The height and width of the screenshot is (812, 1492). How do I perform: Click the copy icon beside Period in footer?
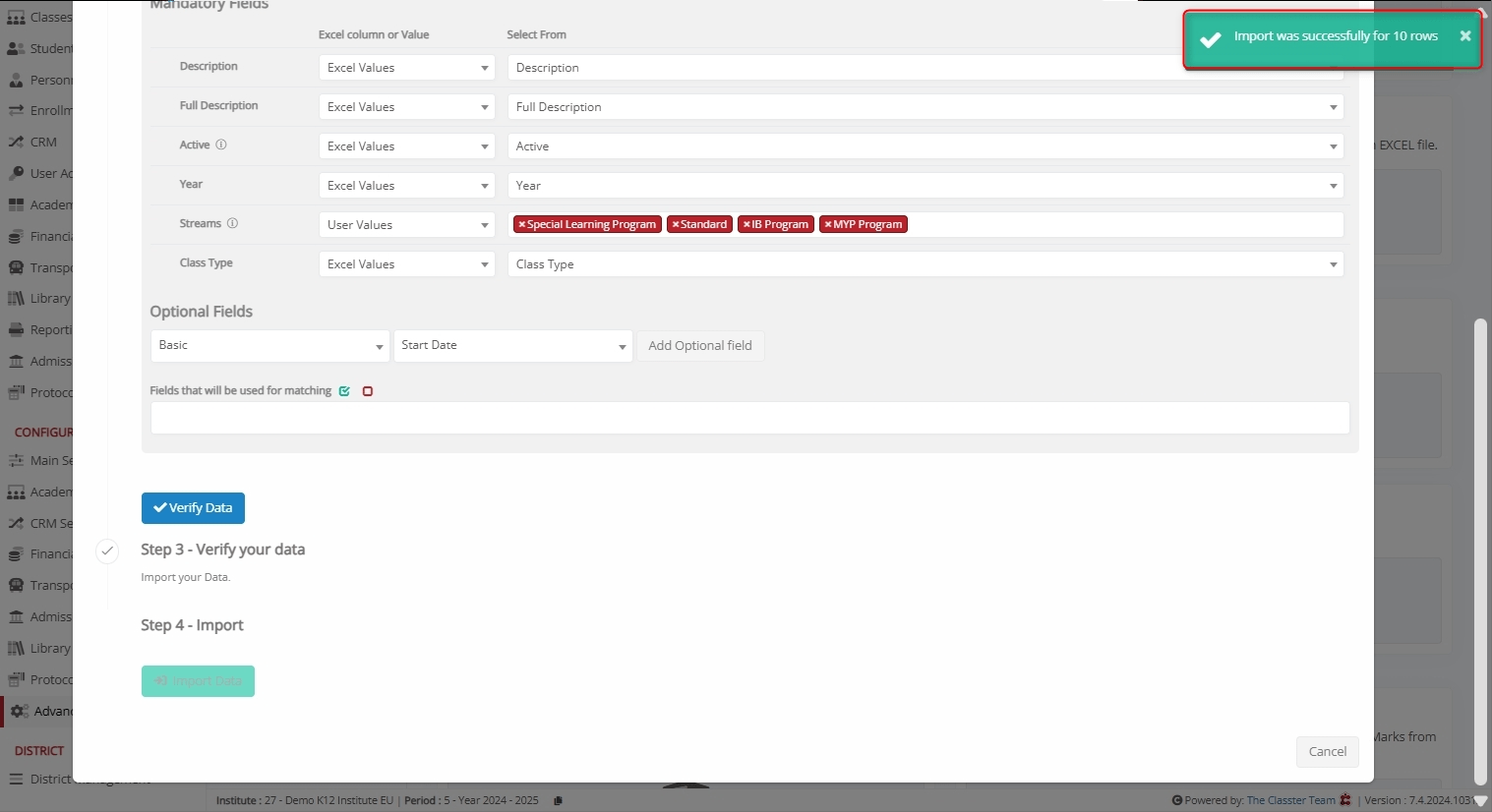coord(558,800)
